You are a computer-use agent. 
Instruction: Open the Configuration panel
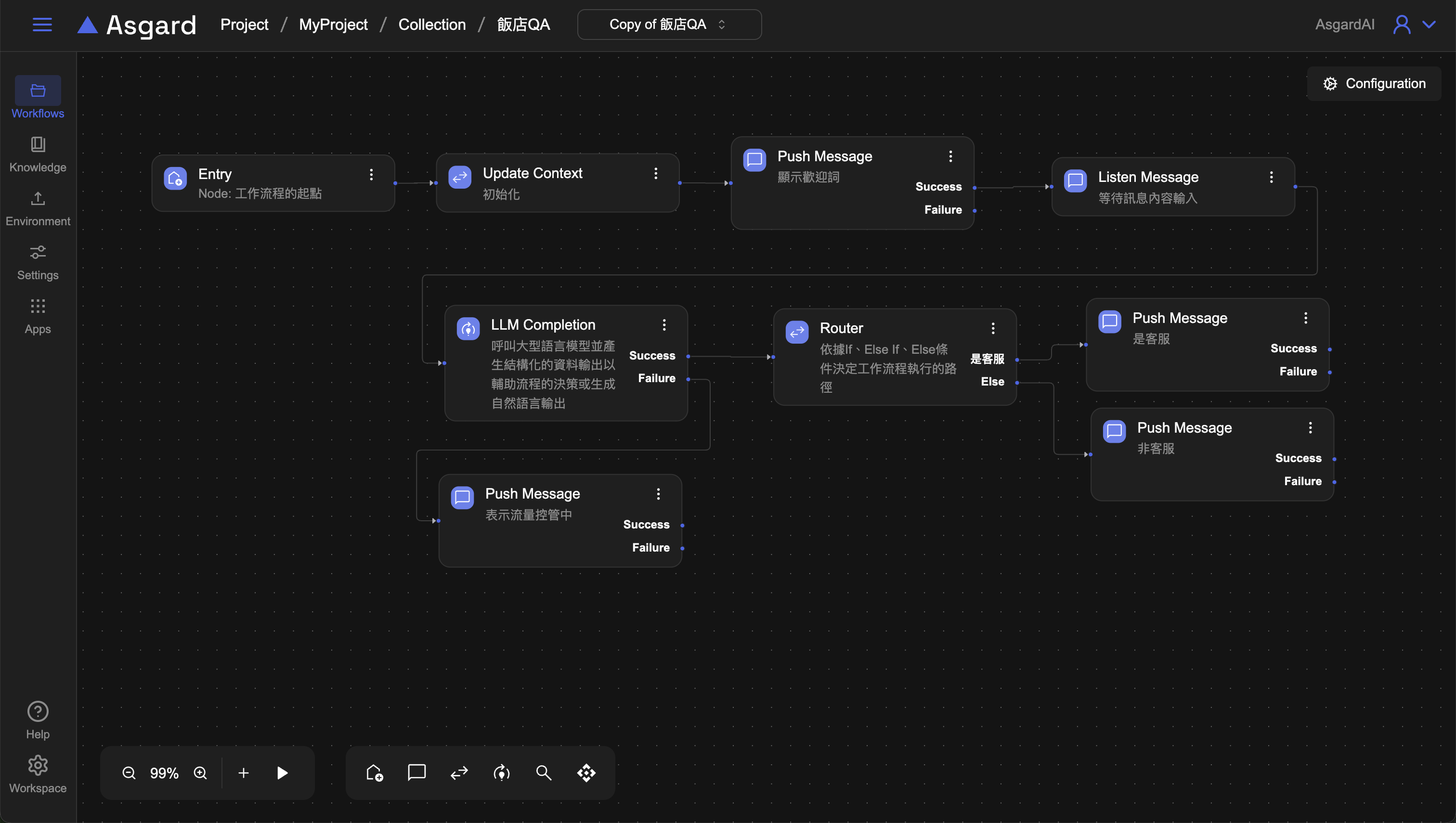[1374, 84]
